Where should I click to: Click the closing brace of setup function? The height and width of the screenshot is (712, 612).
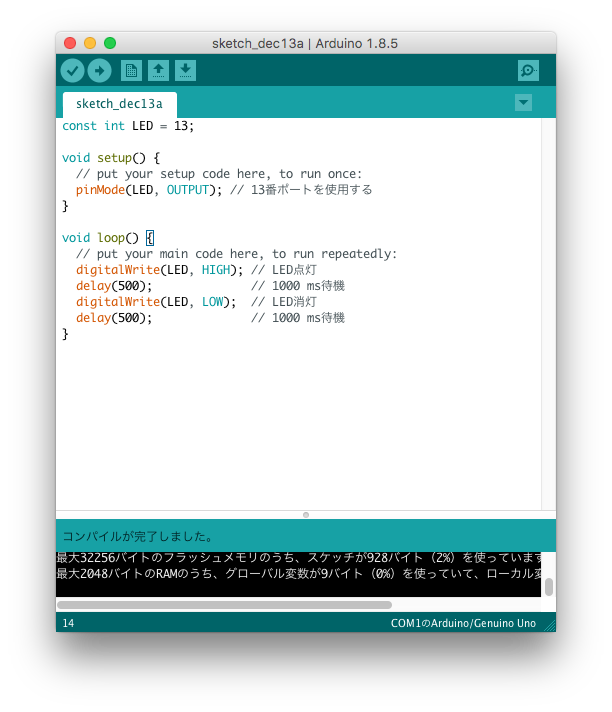click(65, 206)
